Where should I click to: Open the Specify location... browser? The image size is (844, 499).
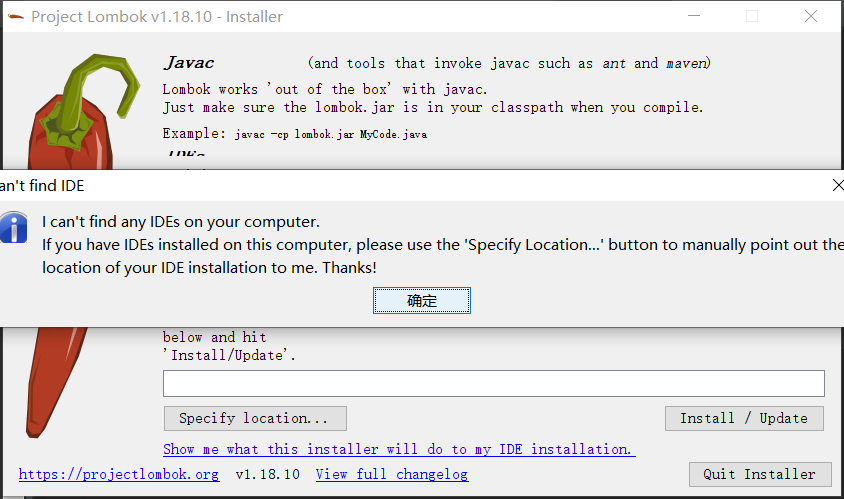254,418
